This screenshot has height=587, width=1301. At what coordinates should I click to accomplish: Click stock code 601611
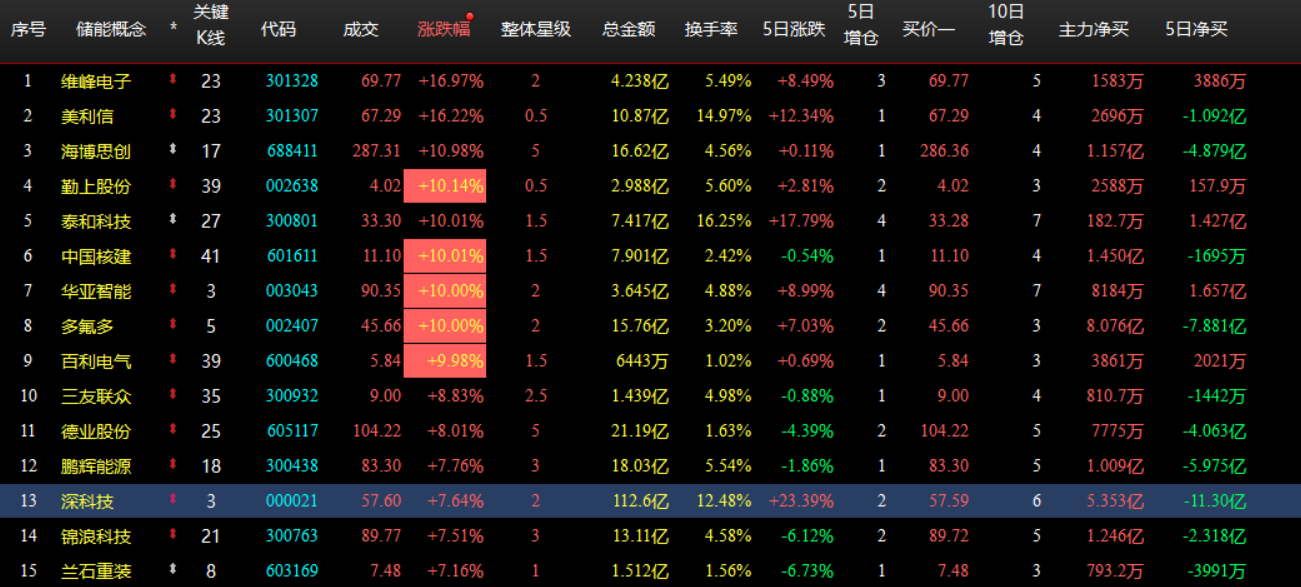[292, 256]
